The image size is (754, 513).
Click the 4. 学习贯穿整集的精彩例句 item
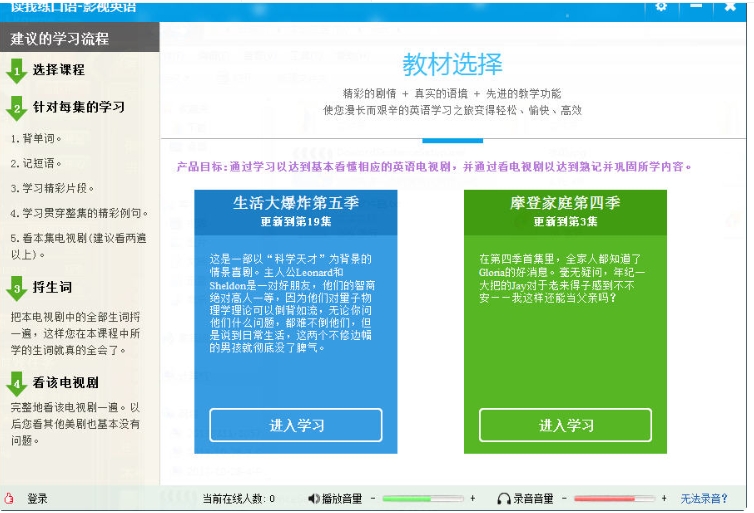pos(79,213)
